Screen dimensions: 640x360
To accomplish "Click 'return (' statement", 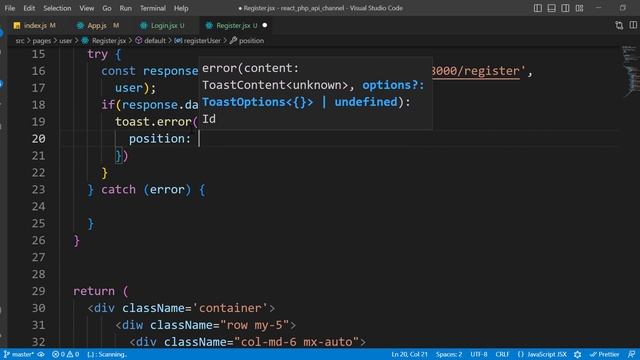I will point(101,291).
